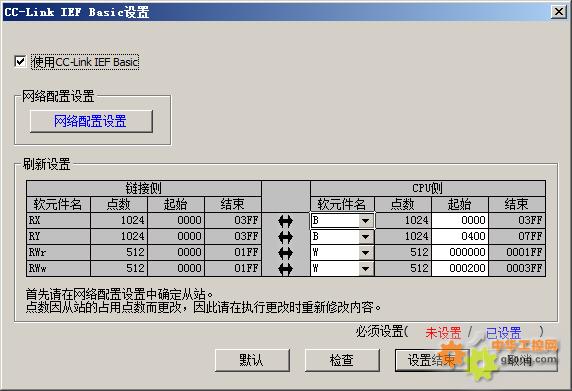Click the red 未设置 legend text
572x391 pixels.
pos(443,333)
